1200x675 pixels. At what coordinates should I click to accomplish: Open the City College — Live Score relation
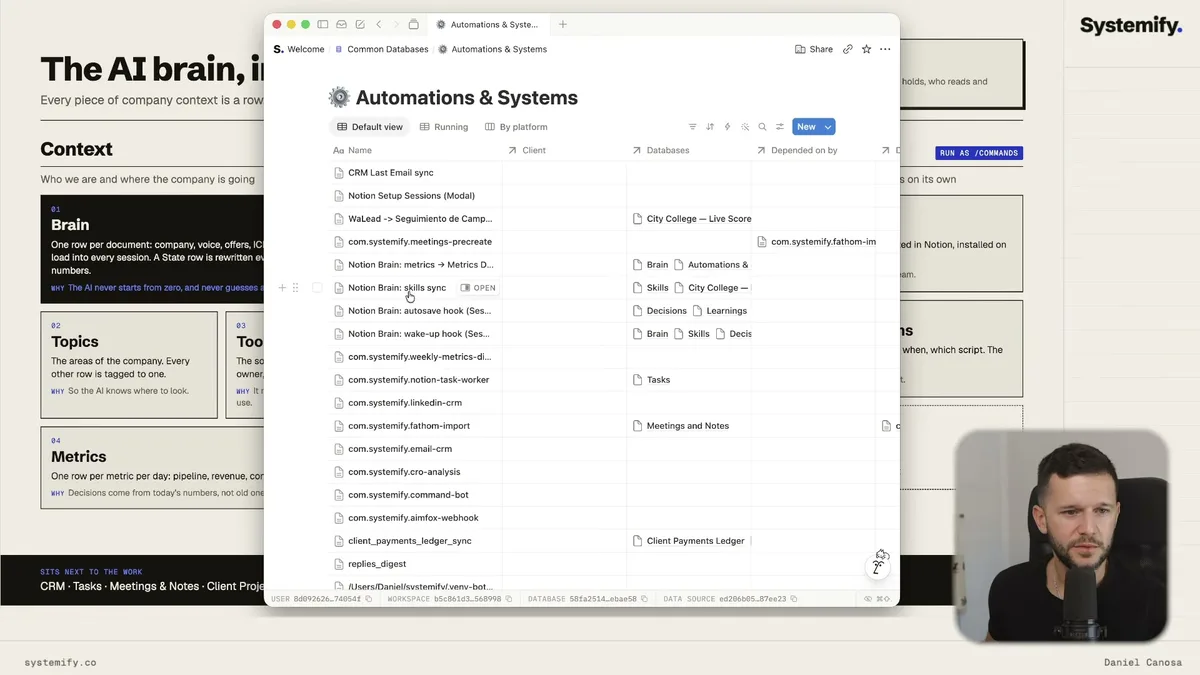[692, 219]
